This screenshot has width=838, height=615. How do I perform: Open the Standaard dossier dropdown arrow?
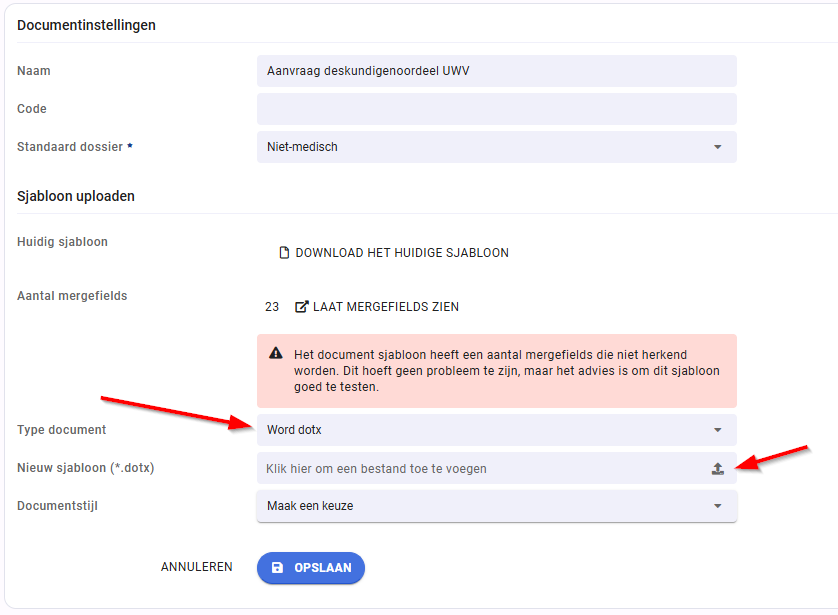click(x=718, y=147)
